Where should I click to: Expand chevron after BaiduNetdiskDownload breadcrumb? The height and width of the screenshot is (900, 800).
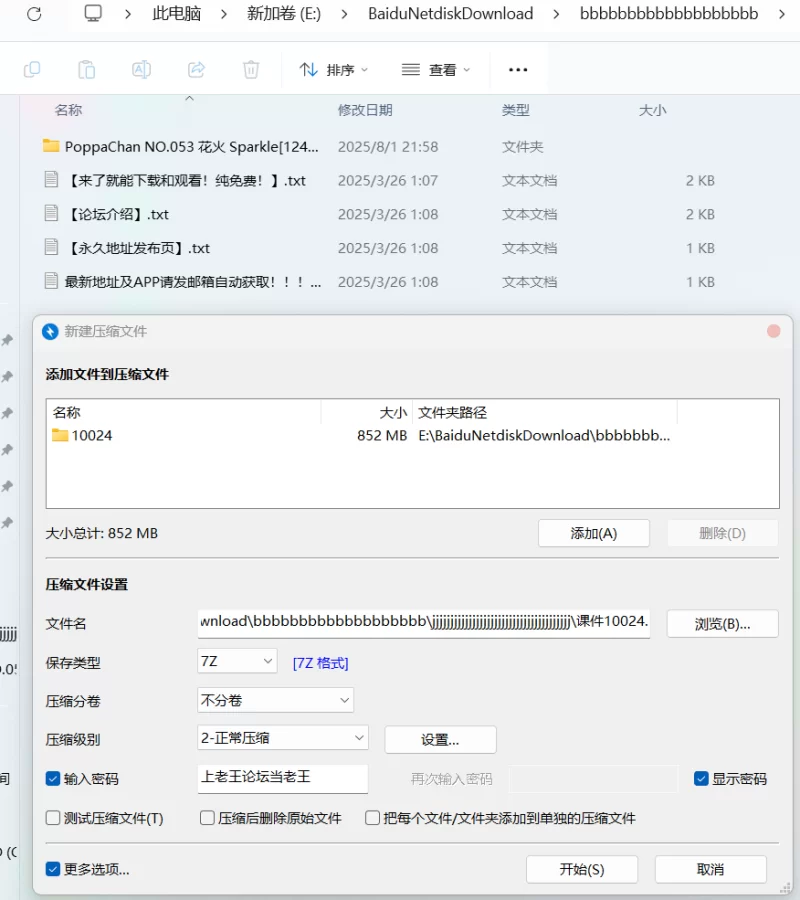tap(556, 14)
